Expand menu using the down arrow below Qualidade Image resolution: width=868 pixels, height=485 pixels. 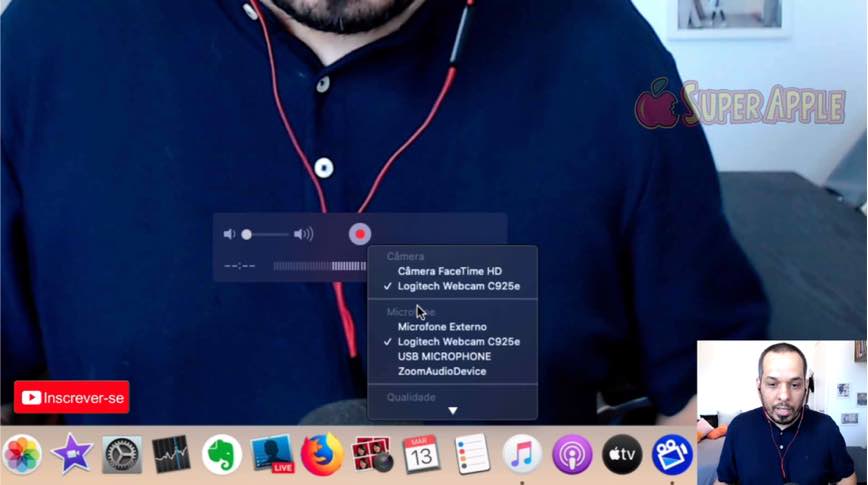pyautogui.click(x=453, y=410)
